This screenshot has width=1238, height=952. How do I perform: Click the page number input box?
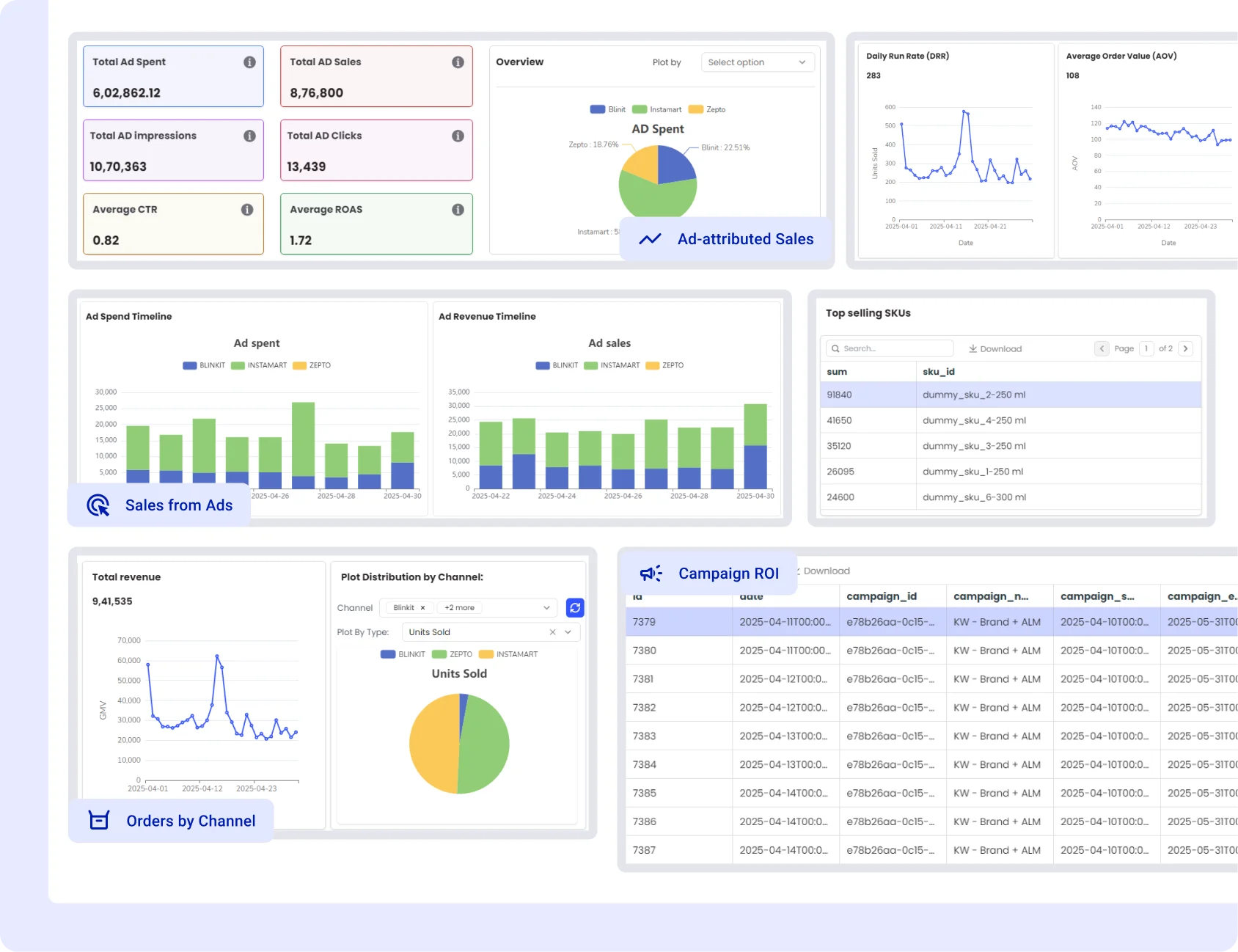(1146, 348)
